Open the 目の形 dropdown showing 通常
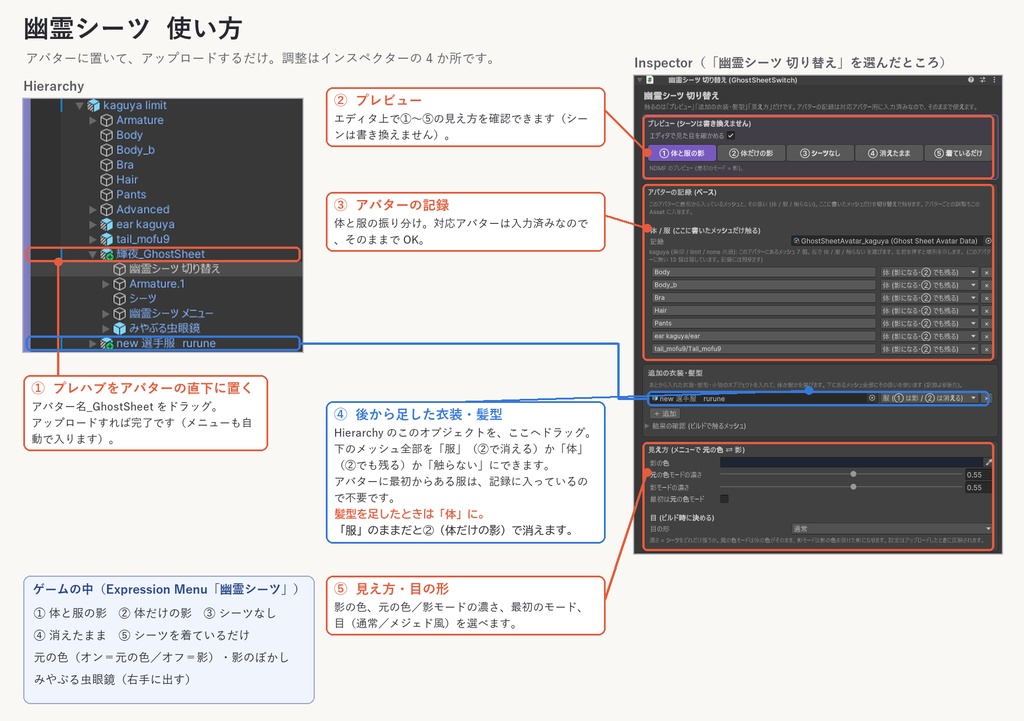This screenshot has width=1024, height=721. (x=891, y=528)
